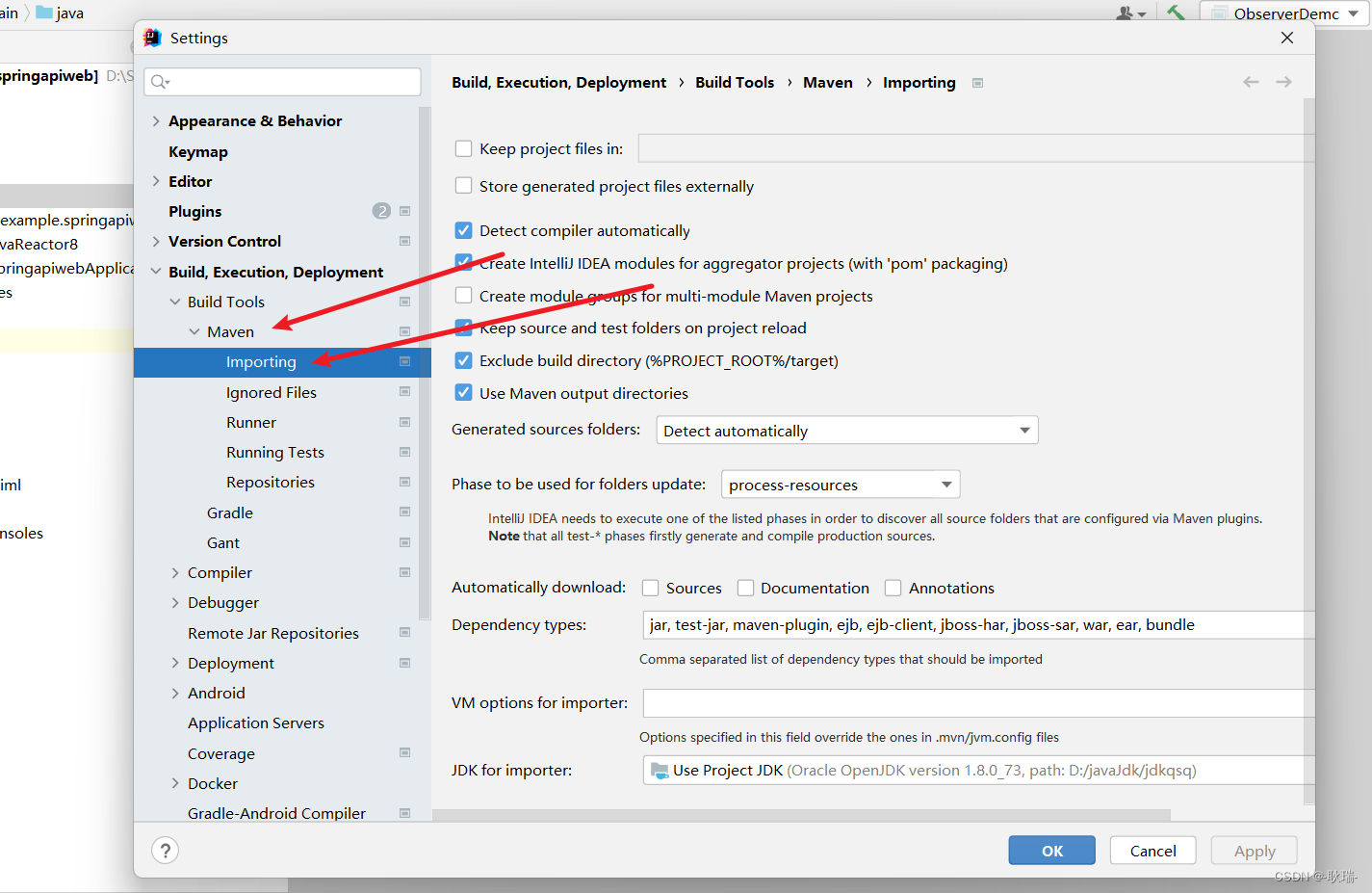Click project-level icon on Compiler row
1372x893 pixels.
coord(404,572)
